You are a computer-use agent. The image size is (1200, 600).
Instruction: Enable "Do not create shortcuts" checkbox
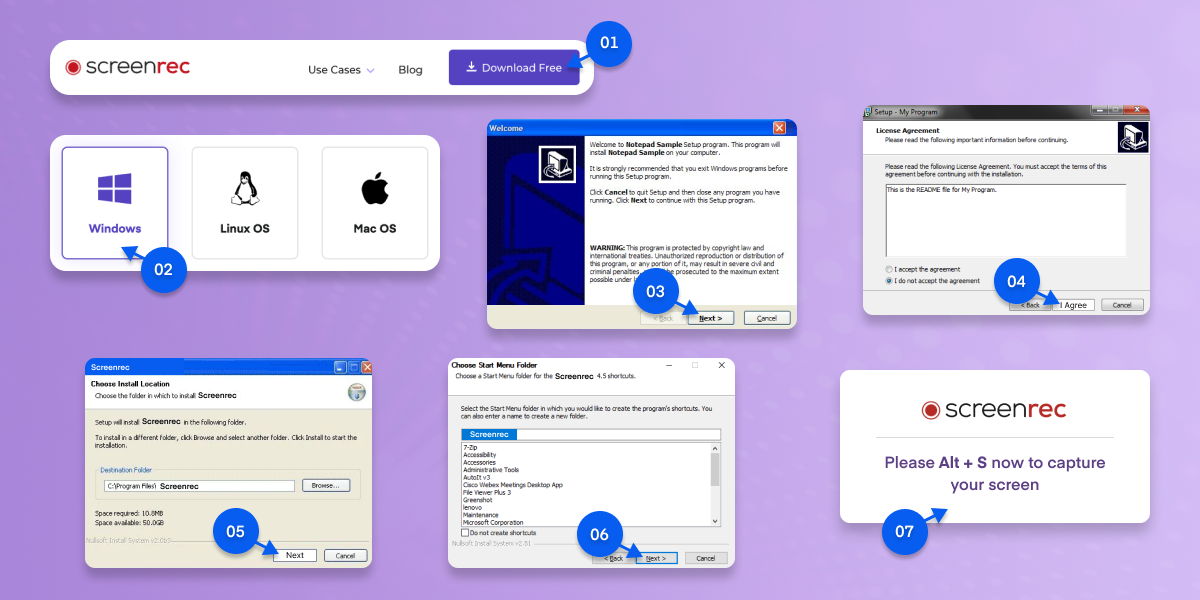[464, 533]
